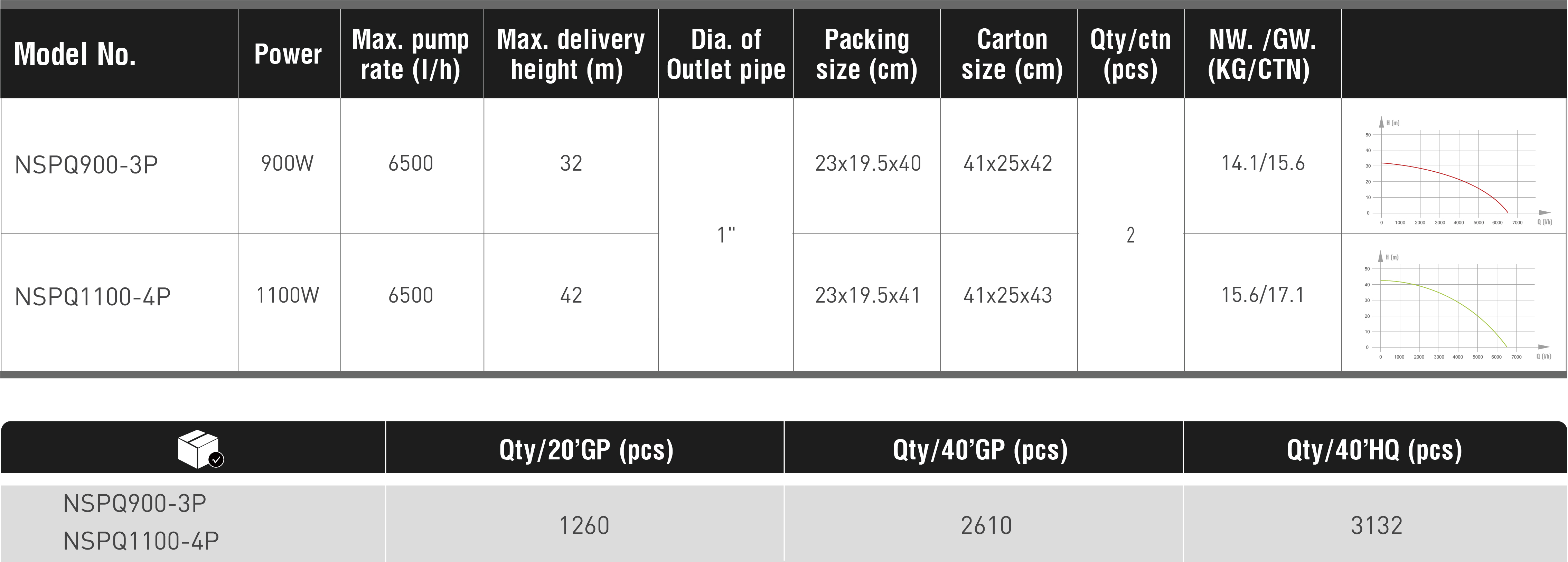1568x562 pixels.
Task: Click the 900W power cell
Action: 287,164
